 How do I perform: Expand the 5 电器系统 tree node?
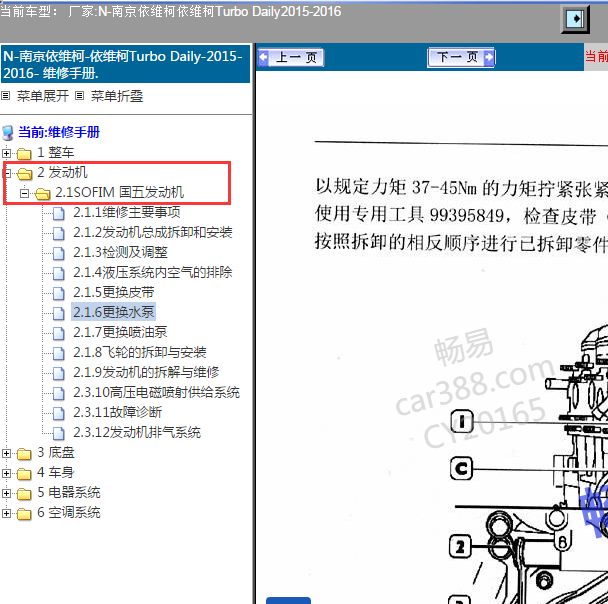coord(6,493)
